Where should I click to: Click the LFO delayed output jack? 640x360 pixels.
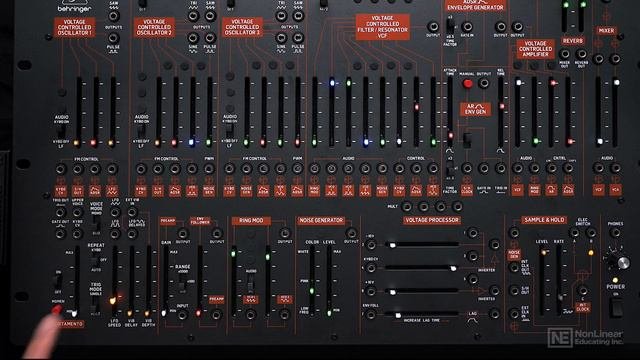tap(132, 233)
